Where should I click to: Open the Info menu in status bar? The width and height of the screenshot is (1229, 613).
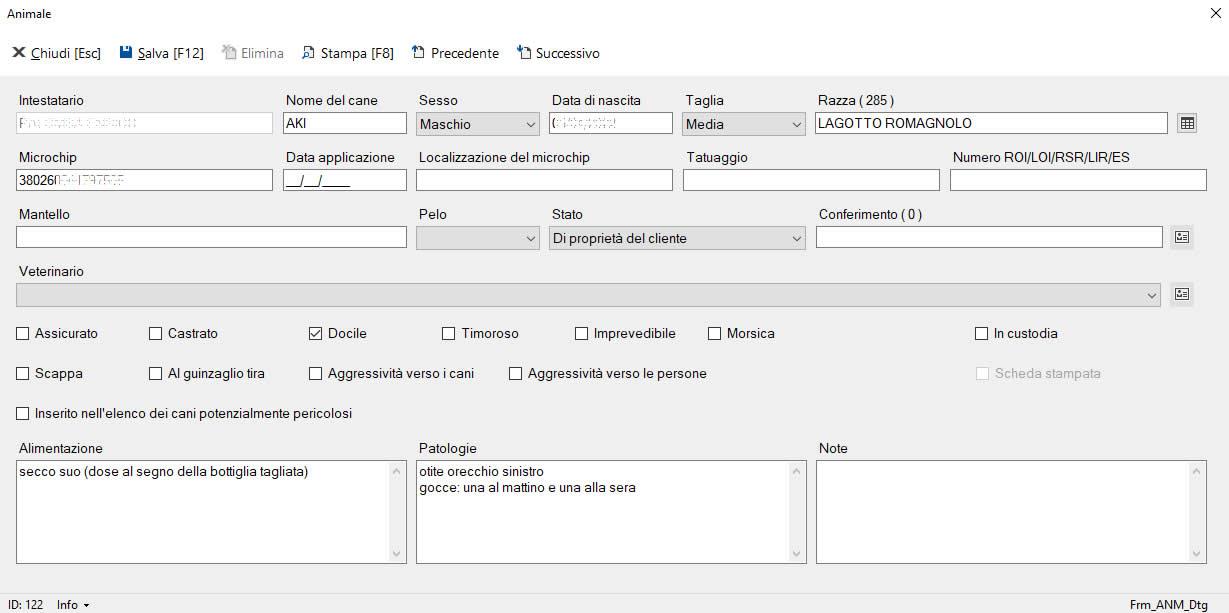[x=73, y=605]
